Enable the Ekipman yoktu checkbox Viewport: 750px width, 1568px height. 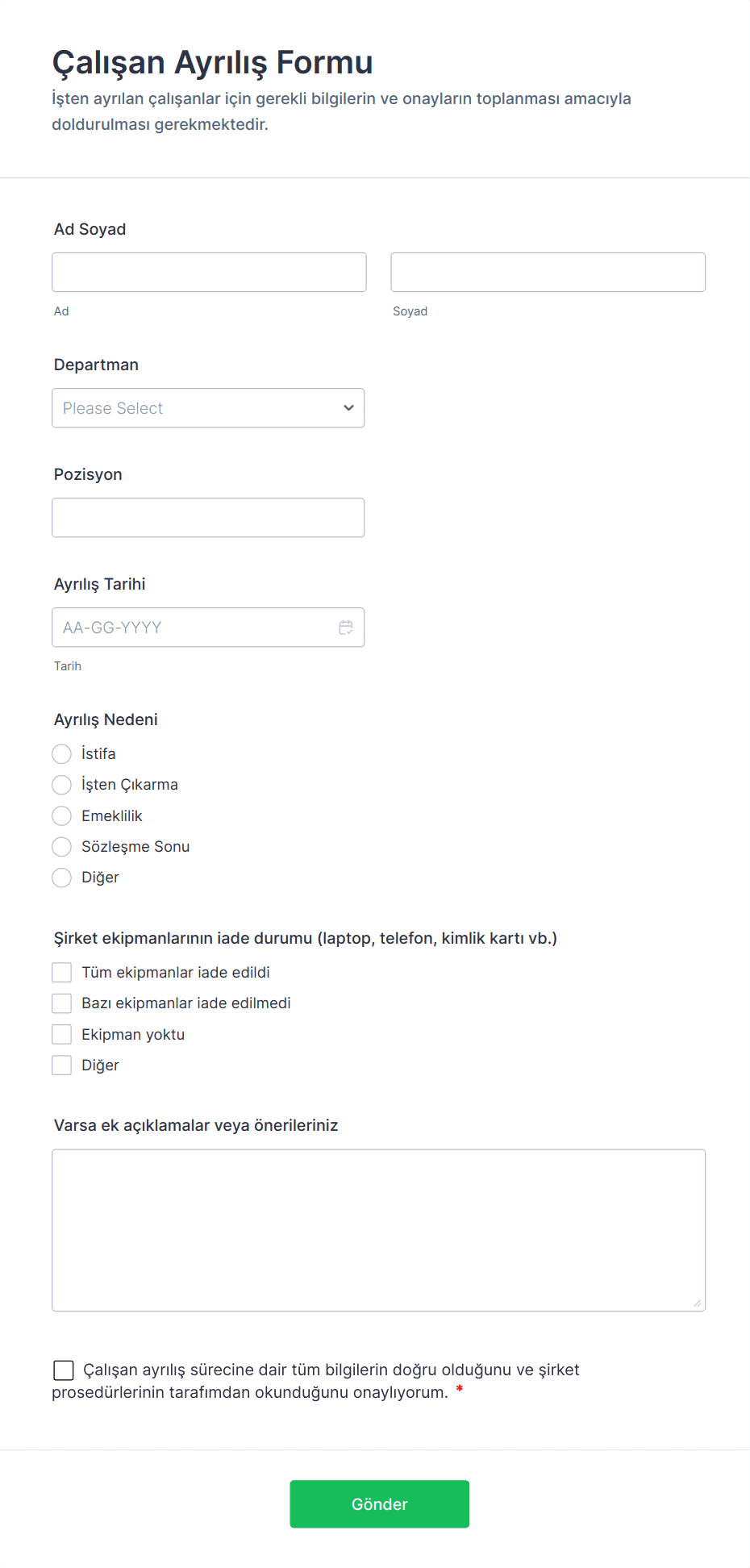[62, 1035]
